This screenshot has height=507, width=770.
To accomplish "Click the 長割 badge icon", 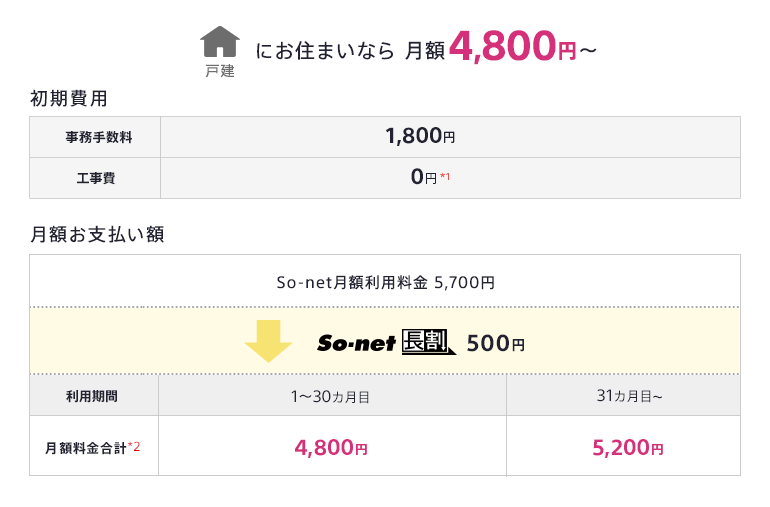I will (428, 342).
